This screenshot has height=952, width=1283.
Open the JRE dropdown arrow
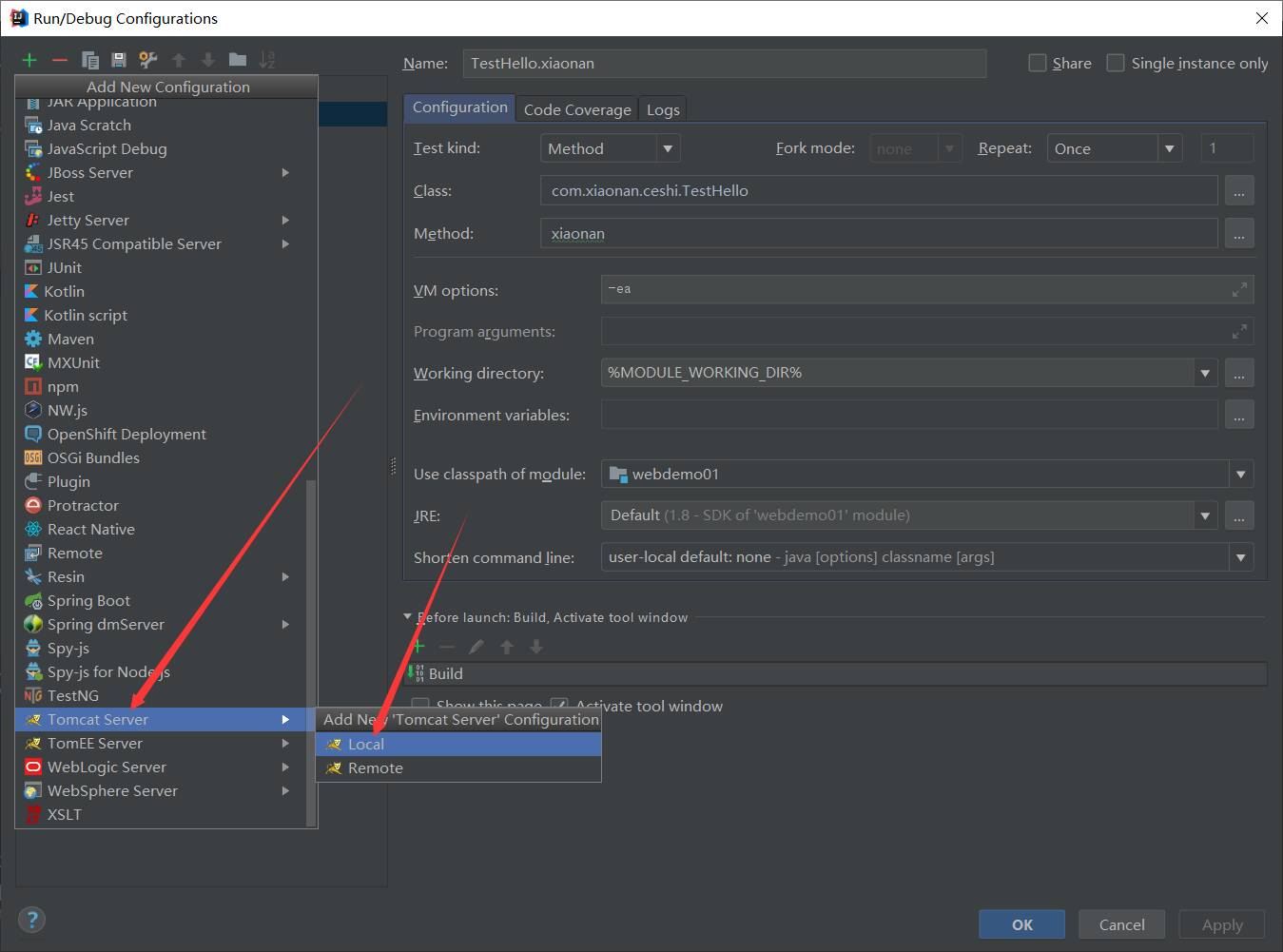1205,515
